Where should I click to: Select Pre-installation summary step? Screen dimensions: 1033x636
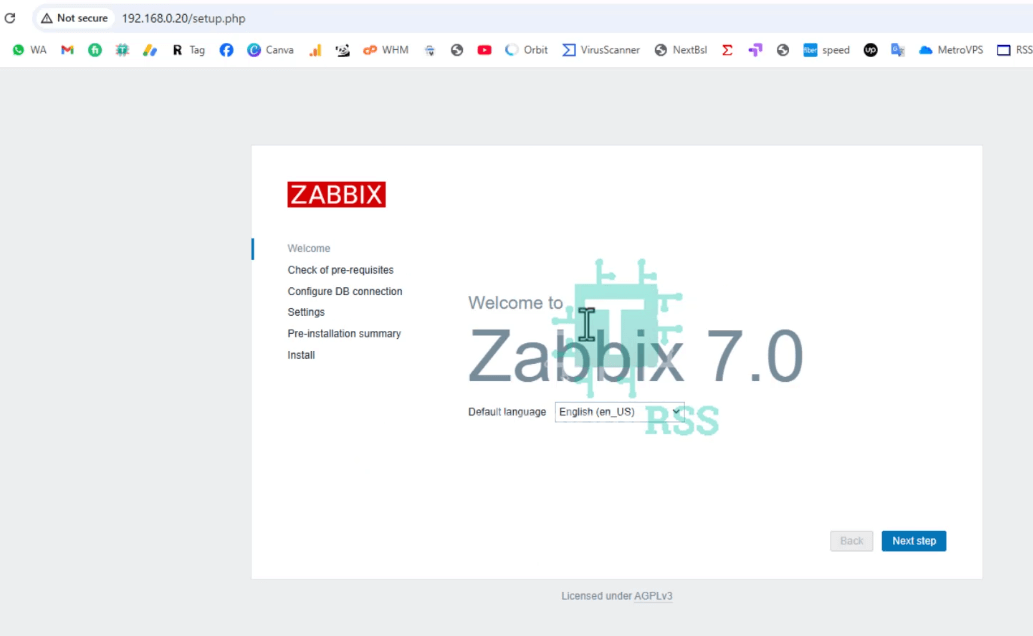pos(344,333)
